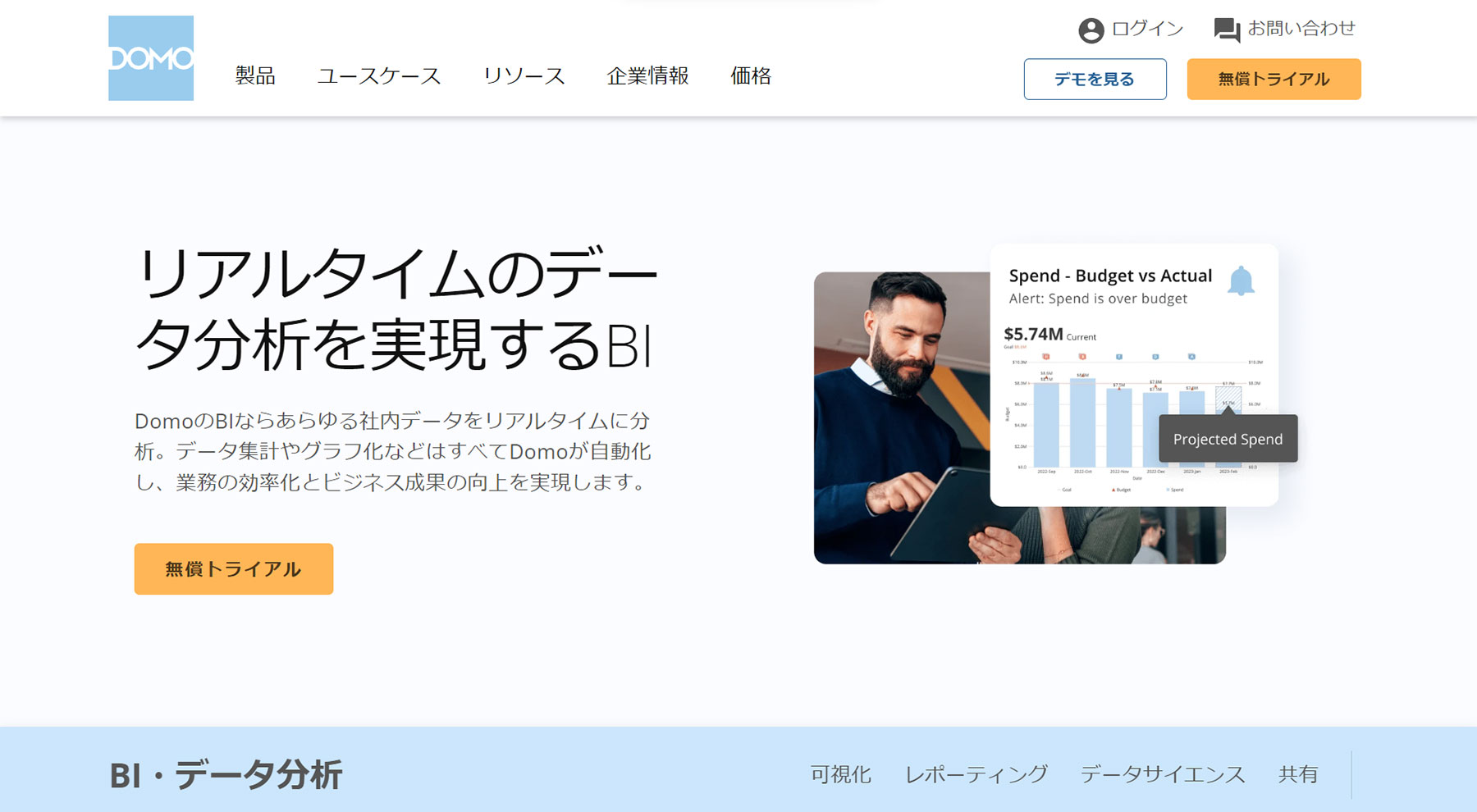Click the デモを見る button
The width and height of the screenshot is (1477, 812).
point(1095,79)
